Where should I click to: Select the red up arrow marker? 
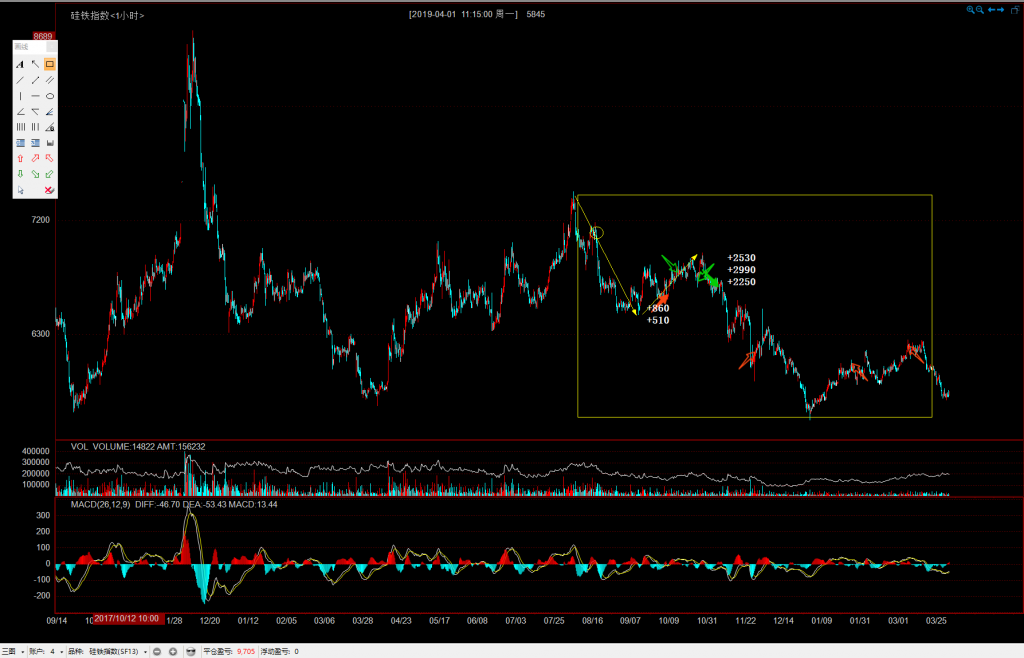click(20, 158)
